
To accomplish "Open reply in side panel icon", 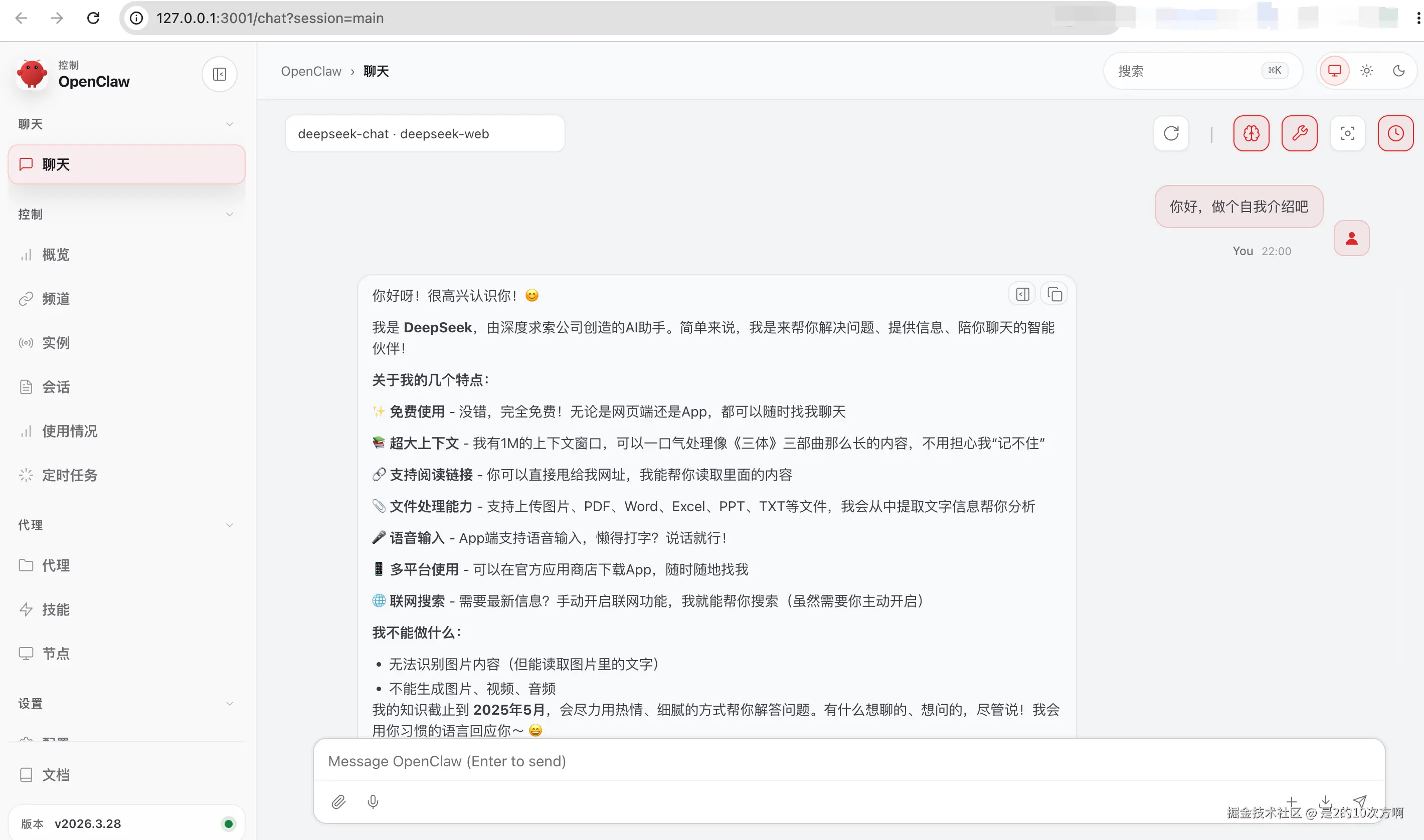I will (1022, 294).
